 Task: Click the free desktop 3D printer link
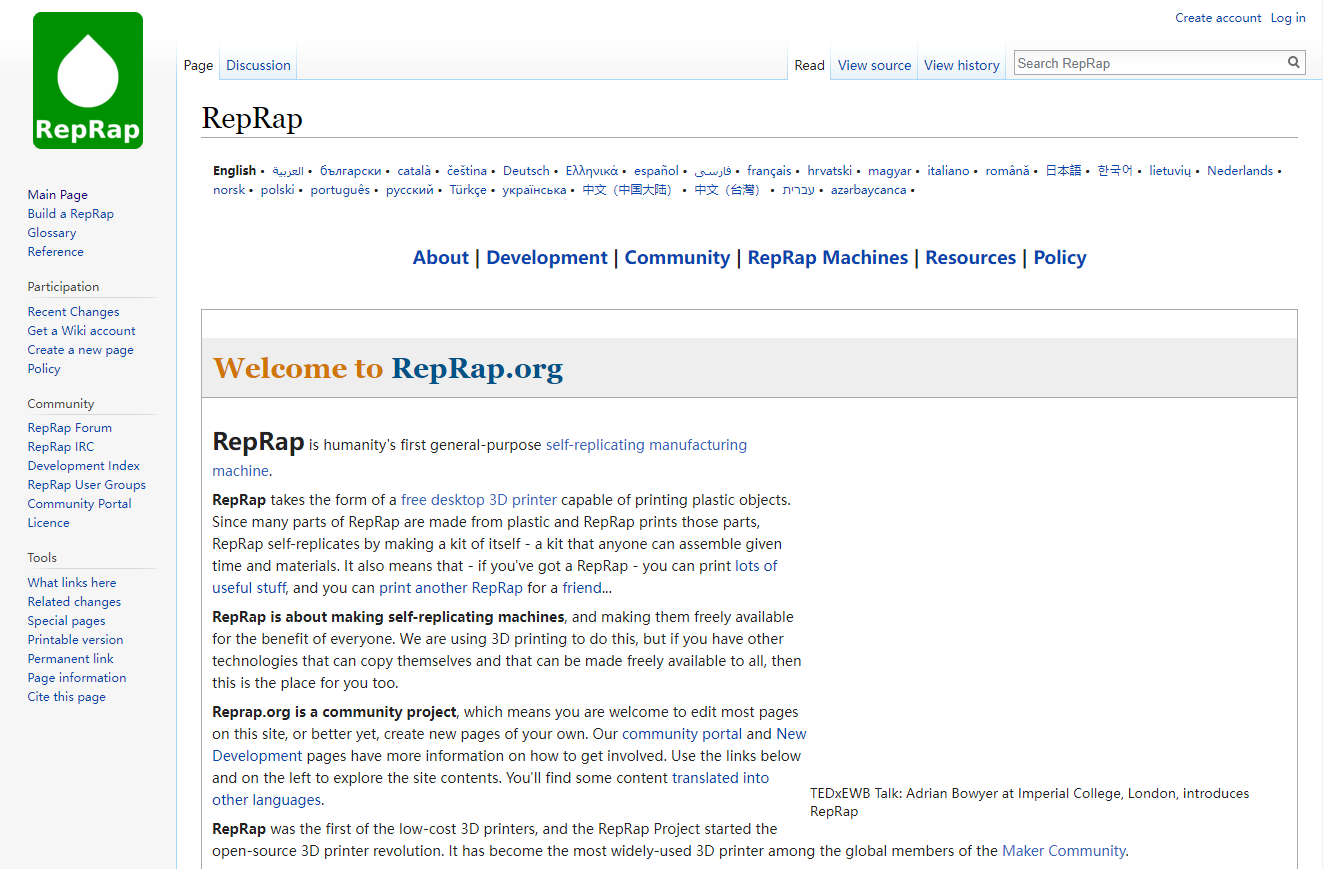478,499
